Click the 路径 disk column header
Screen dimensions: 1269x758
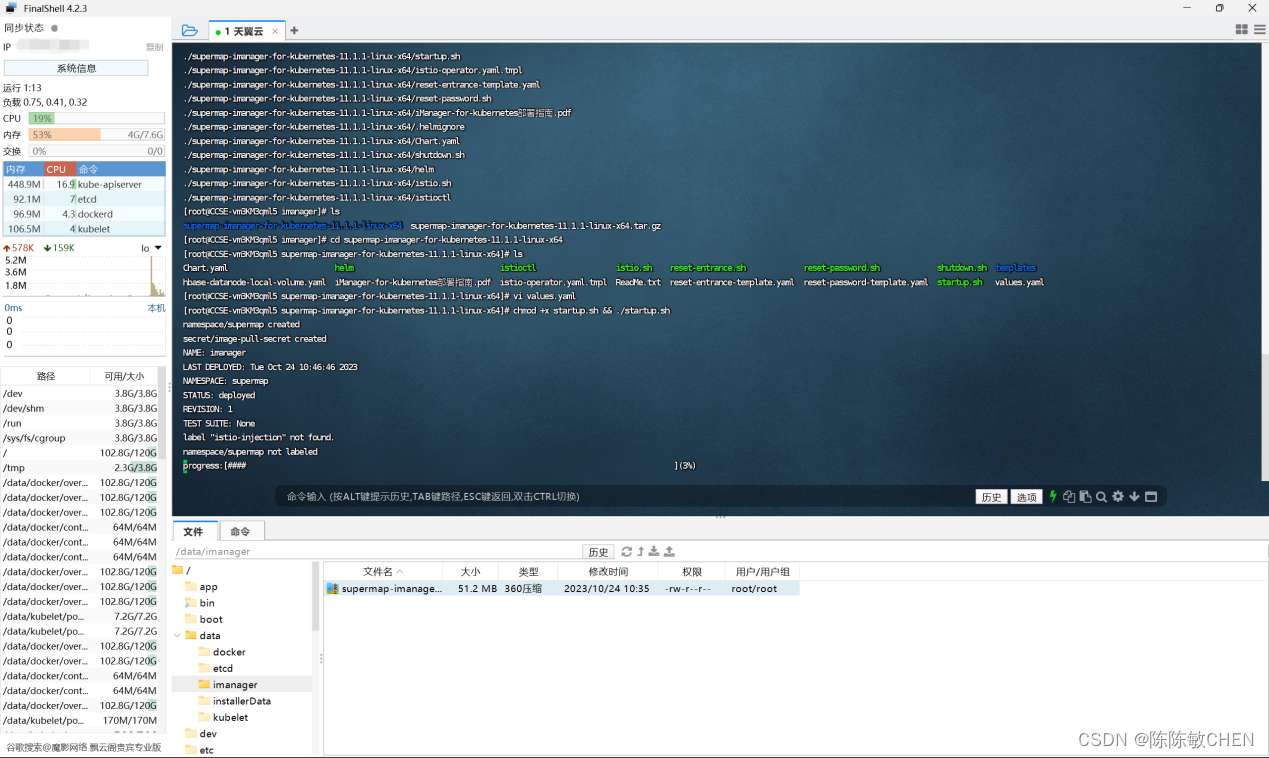tap(46, 376)
